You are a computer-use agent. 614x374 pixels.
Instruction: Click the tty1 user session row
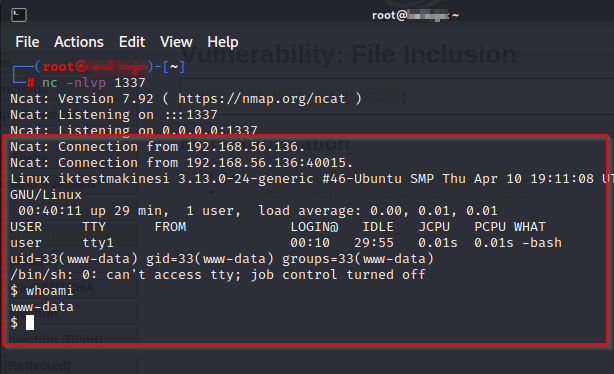pyautogui.click(x=286, y=243)
